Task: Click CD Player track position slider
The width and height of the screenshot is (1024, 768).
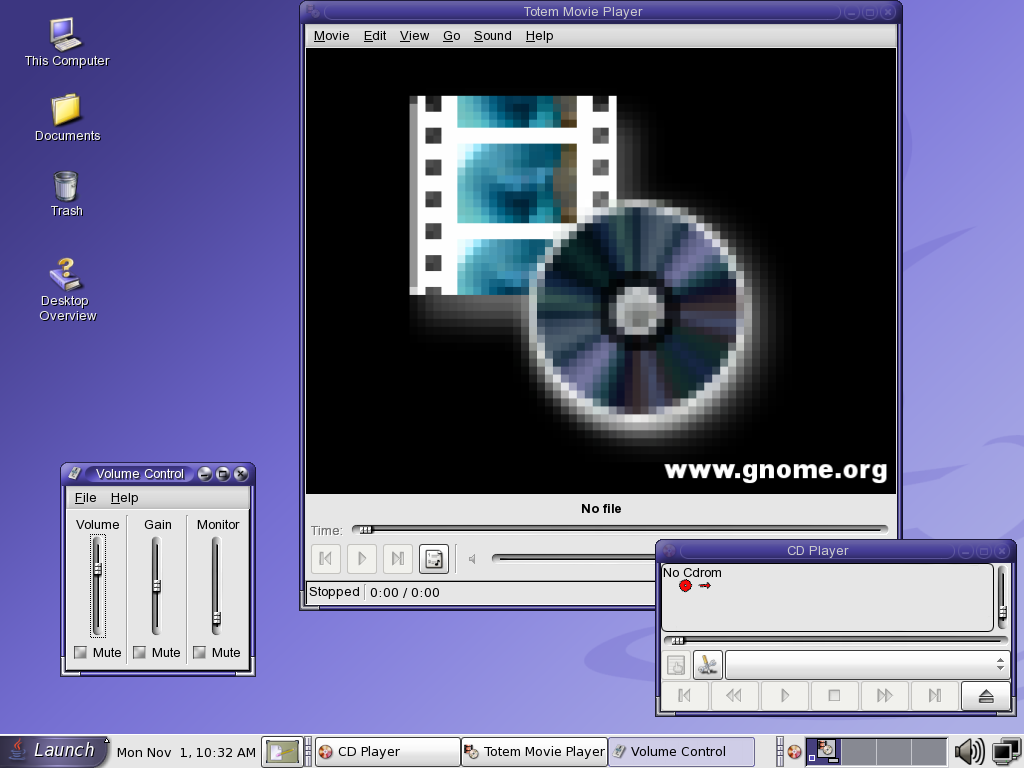Action: pos(835,641)
